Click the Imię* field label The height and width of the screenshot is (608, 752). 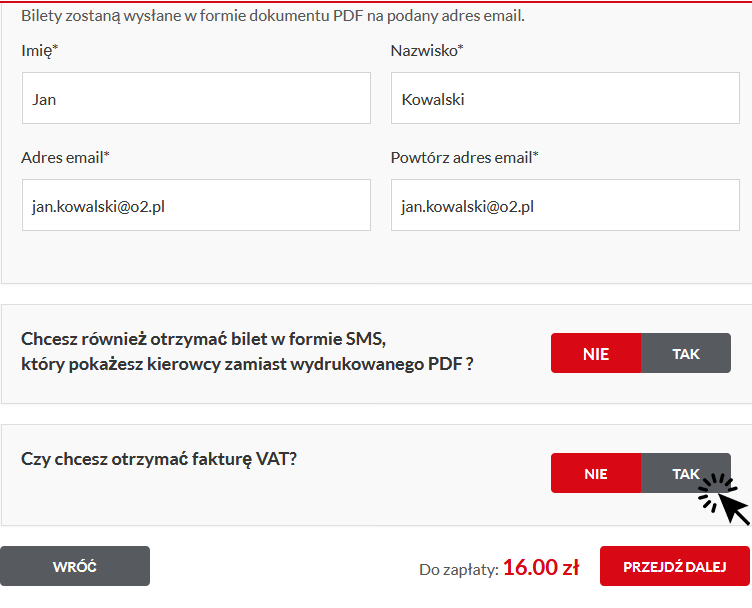(40, 51)
